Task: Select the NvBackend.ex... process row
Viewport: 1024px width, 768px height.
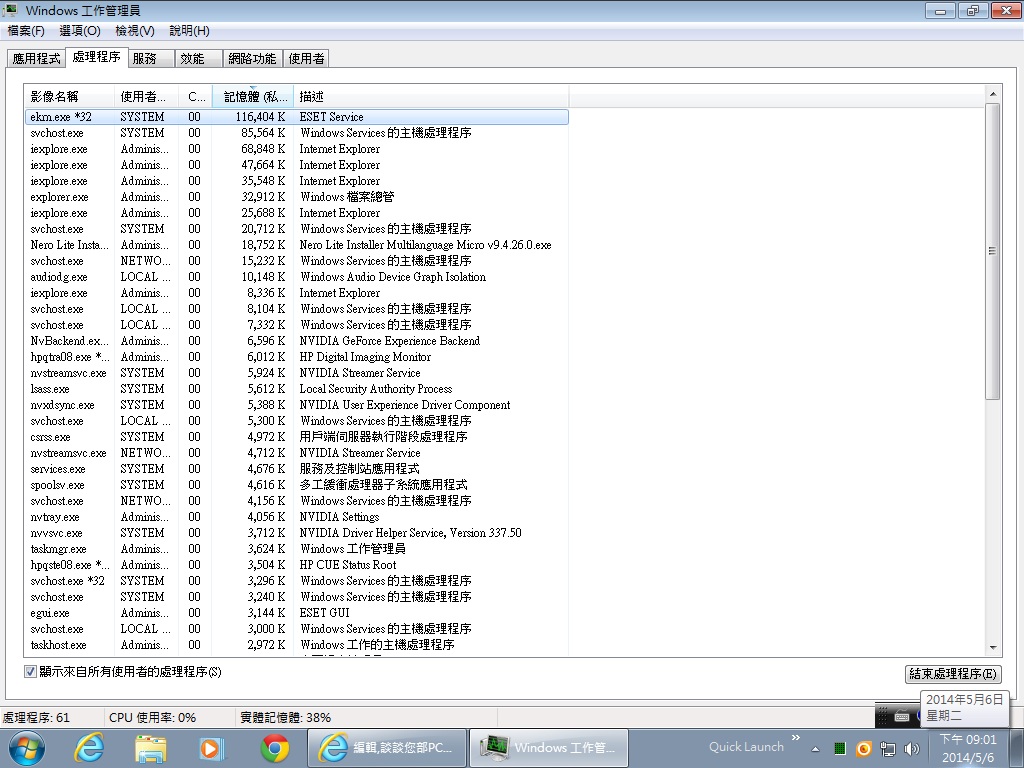Action: coord(296,341)
